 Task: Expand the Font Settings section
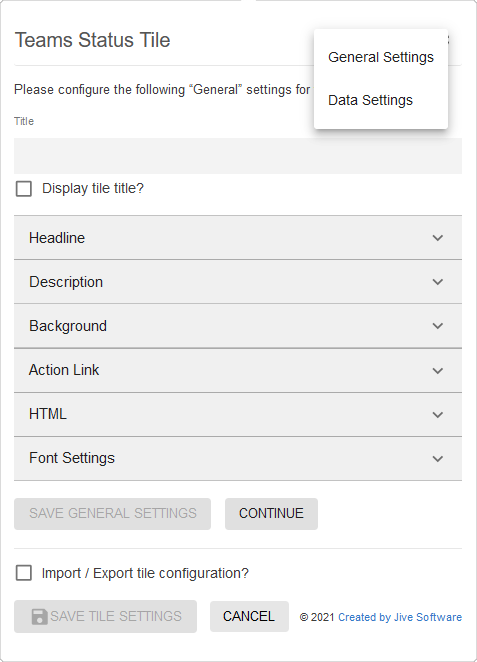(x=238, y=458)
